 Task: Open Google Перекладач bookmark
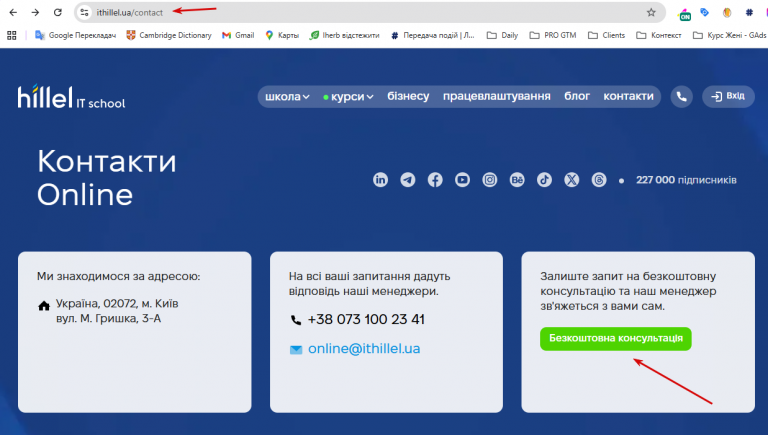75,35
